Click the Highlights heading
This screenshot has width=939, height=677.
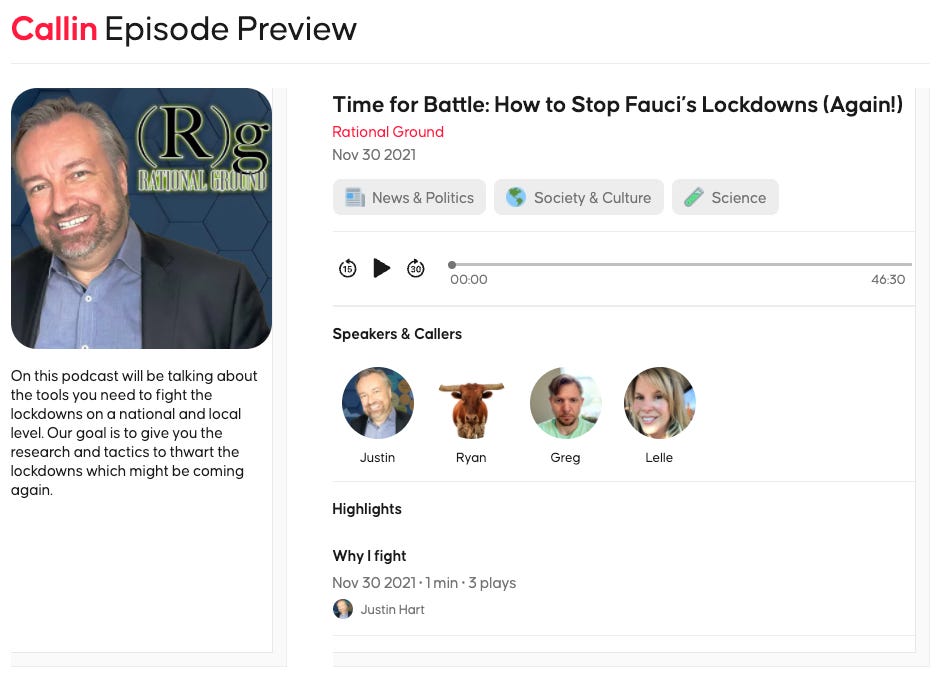point(367,509)
